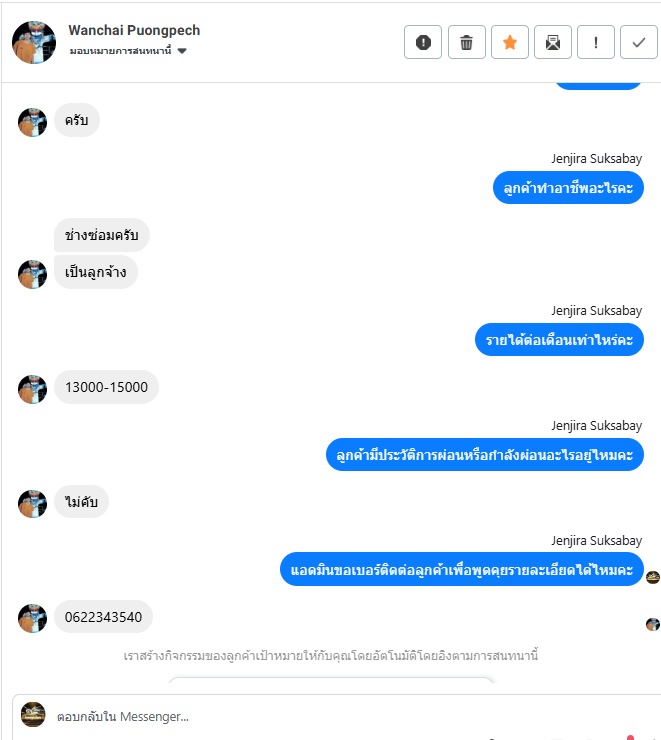661x740 pixels.
Task: Mark conversation as priority with exclamation icon
Action: (x=595, y=42)
